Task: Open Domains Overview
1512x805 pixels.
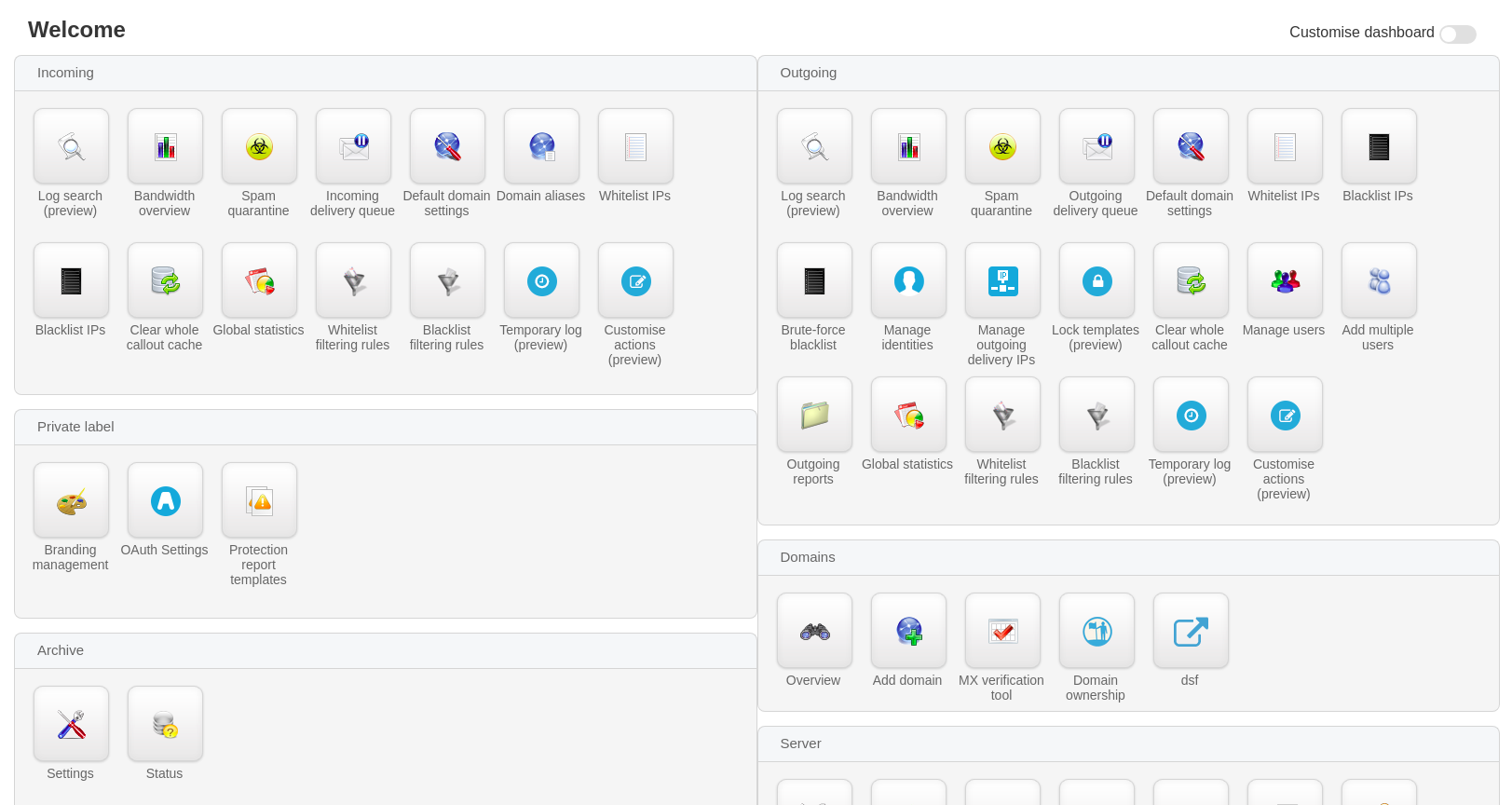Action: pos(814,631)
